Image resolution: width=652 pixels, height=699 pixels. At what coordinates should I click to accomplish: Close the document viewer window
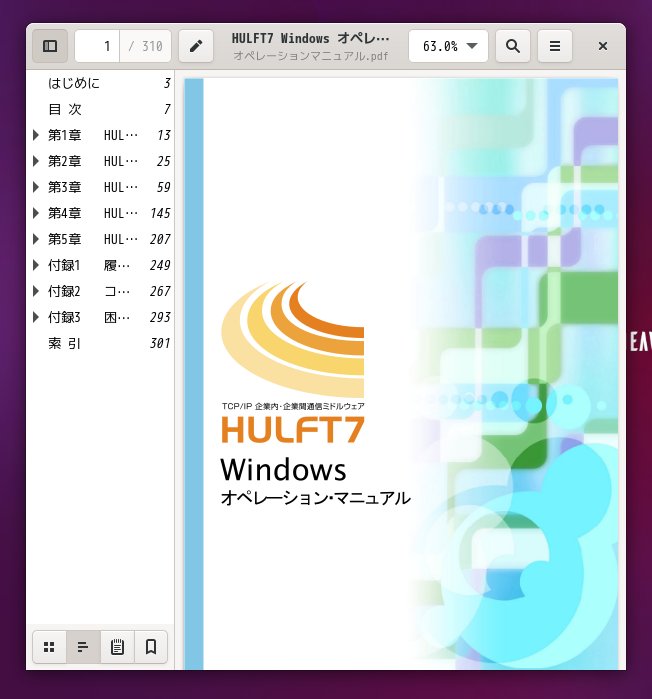click(x=603, y=46)
